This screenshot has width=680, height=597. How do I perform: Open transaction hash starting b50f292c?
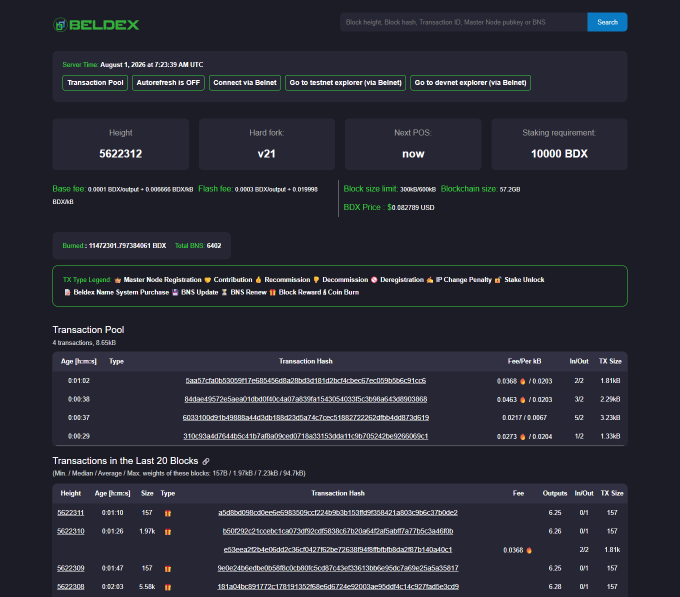pos(338,531)
